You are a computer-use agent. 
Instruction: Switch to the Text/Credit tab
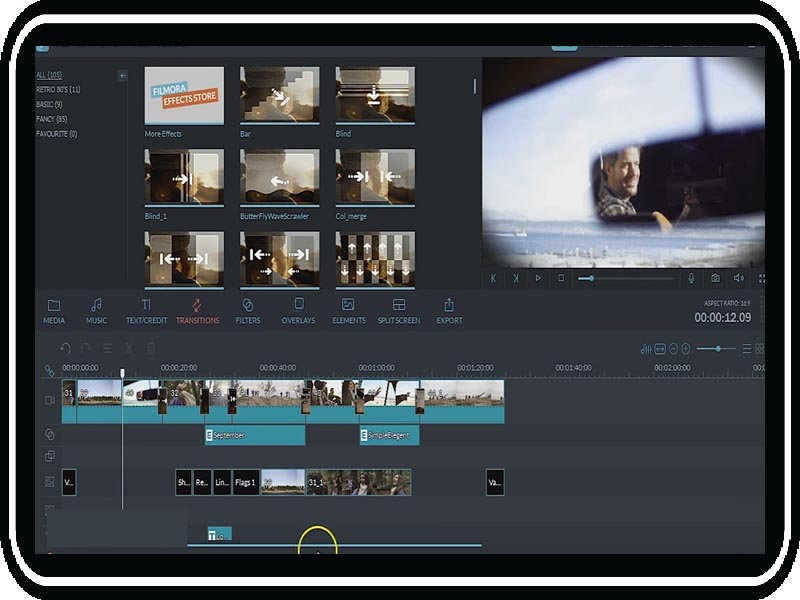[146, 312]
